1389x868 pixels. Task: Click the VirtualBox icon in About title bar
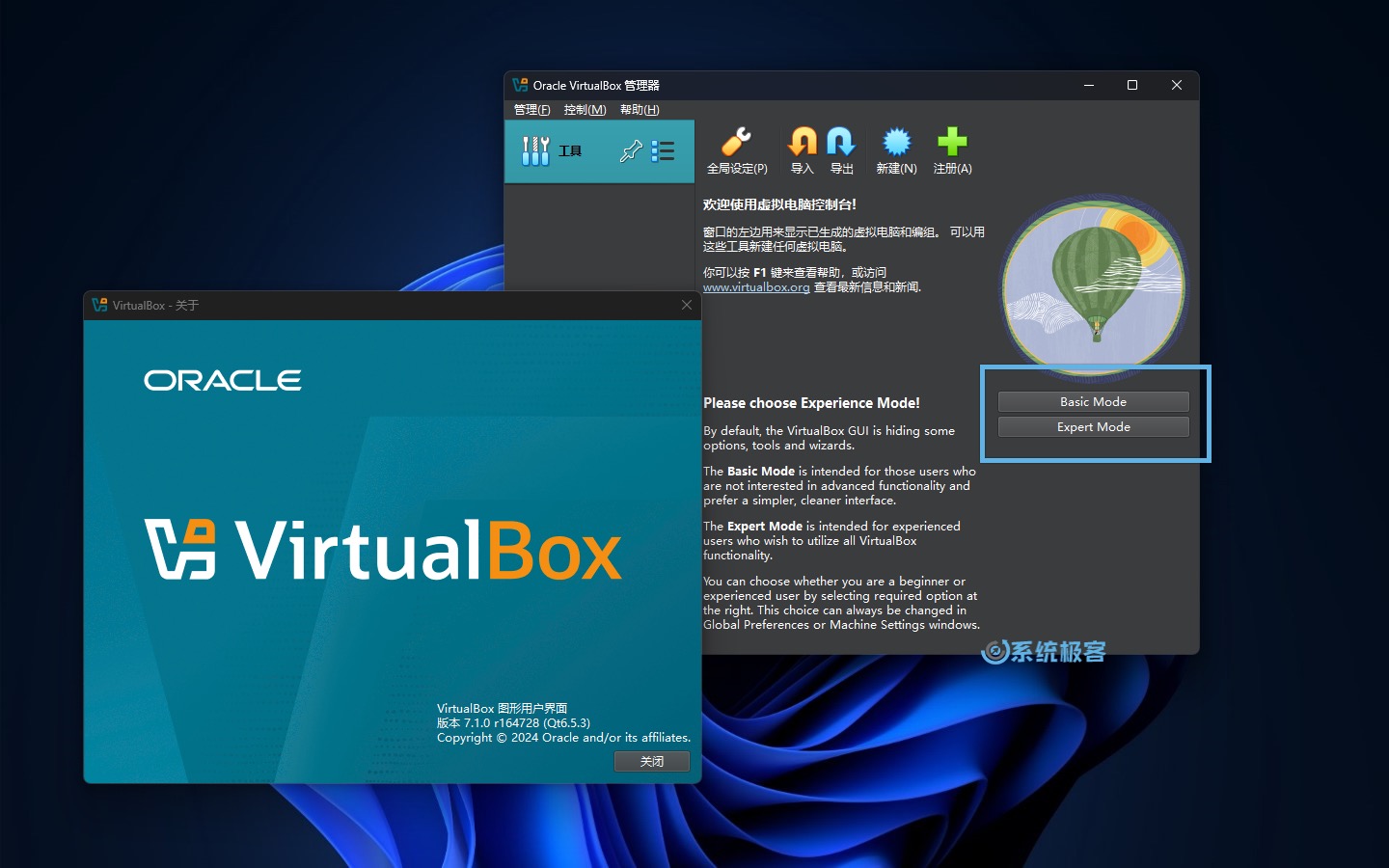click(99, 305)
